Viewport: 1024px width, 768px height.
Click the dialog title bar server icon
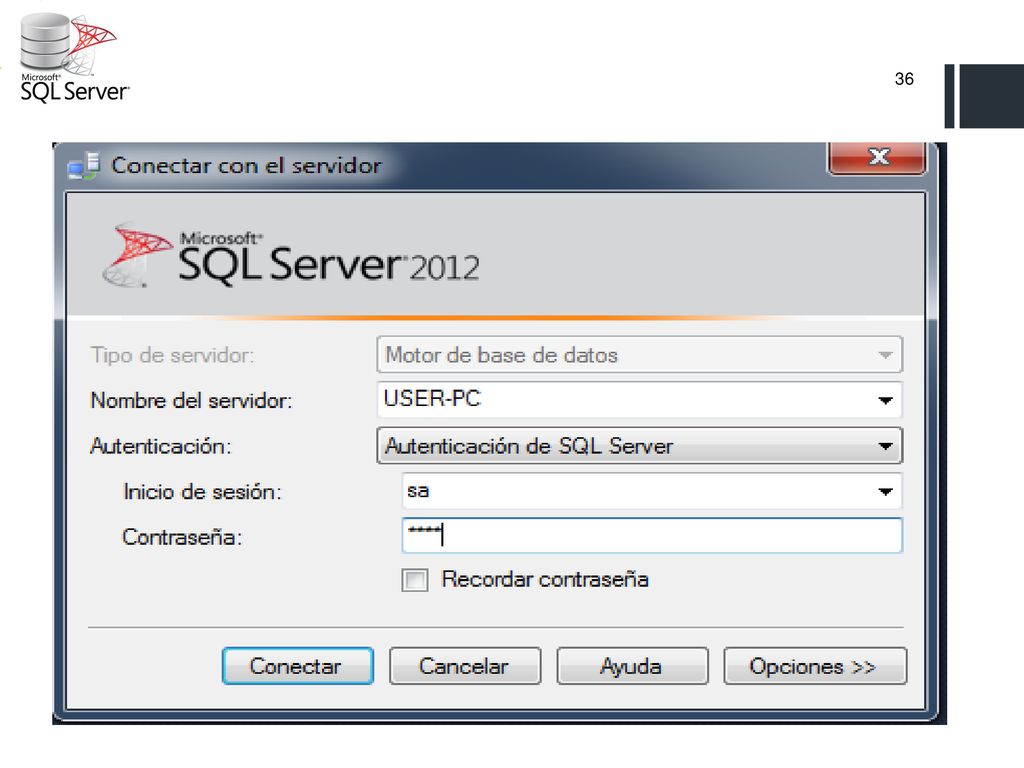click(84, 165)
